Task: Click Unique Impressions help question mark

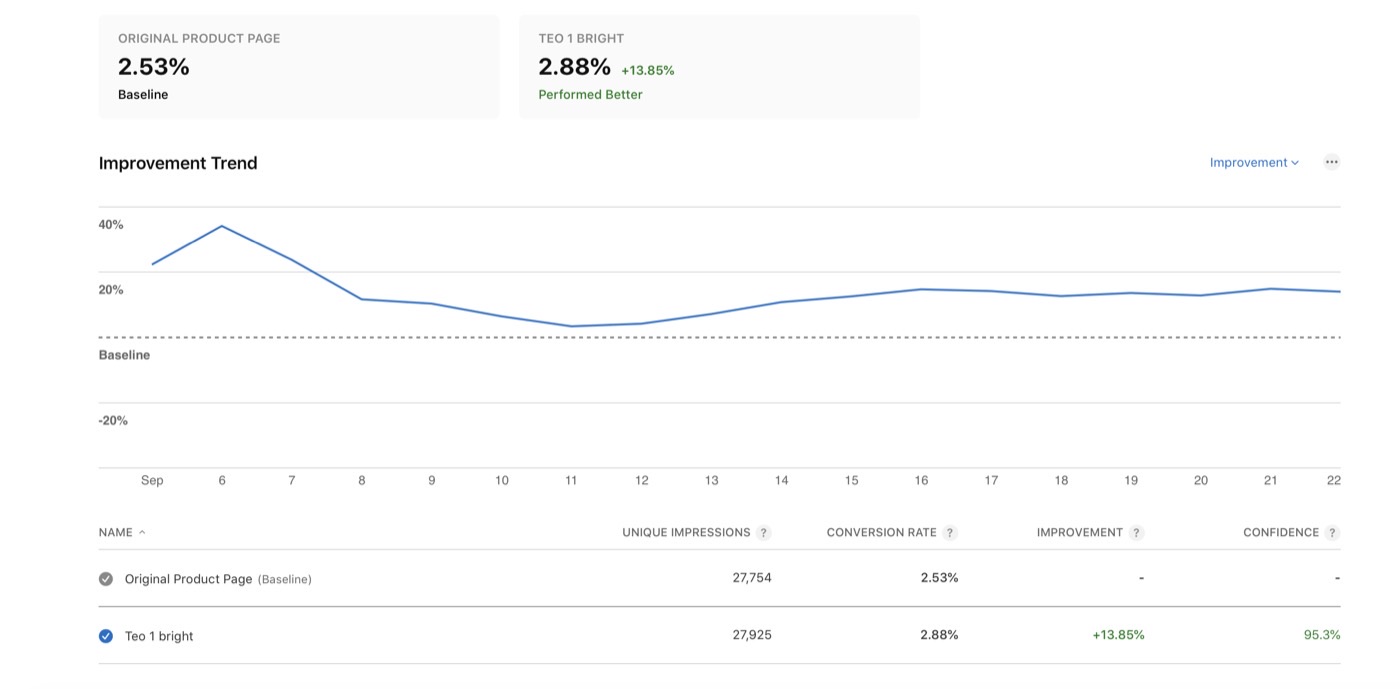Action: 764,533
